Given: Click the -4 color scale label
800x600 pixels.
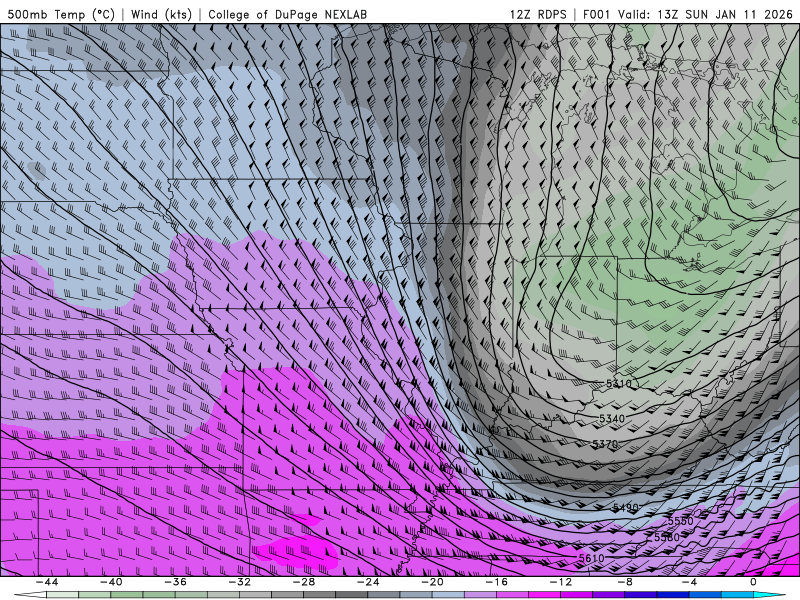Looking at the screenshot, I should (x=689, y=582).
